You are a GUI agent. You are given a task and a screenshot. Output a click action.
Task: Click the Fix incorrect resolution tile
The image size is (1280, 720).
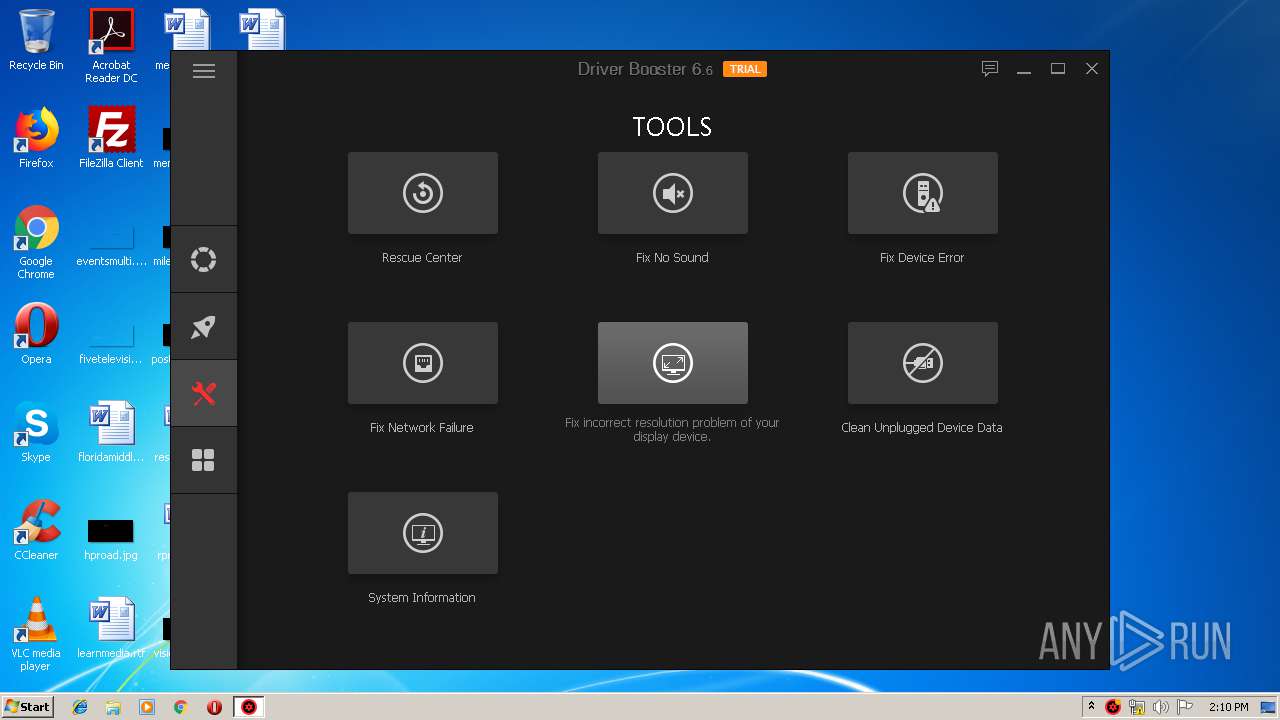[673, 363]
